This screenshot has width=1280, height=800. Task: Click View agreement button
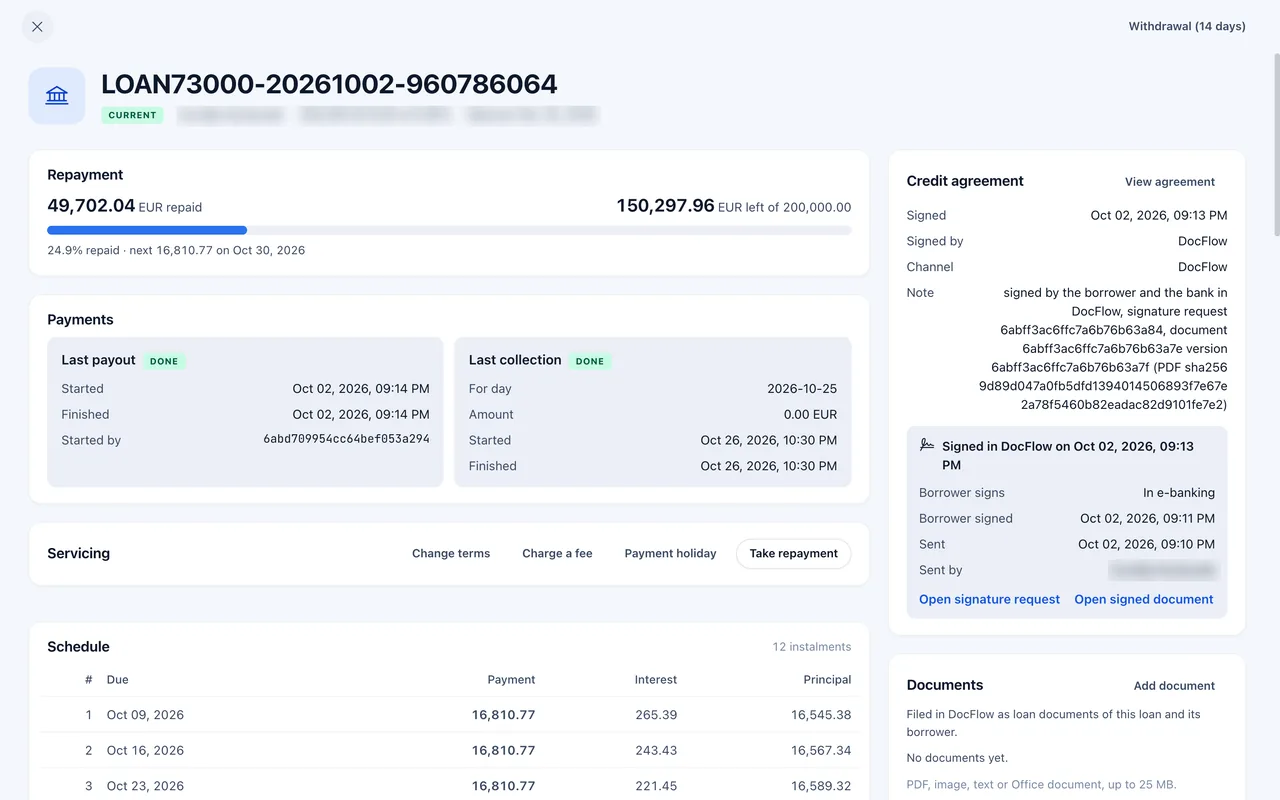pyautogui.click(x=1170, y=182)
